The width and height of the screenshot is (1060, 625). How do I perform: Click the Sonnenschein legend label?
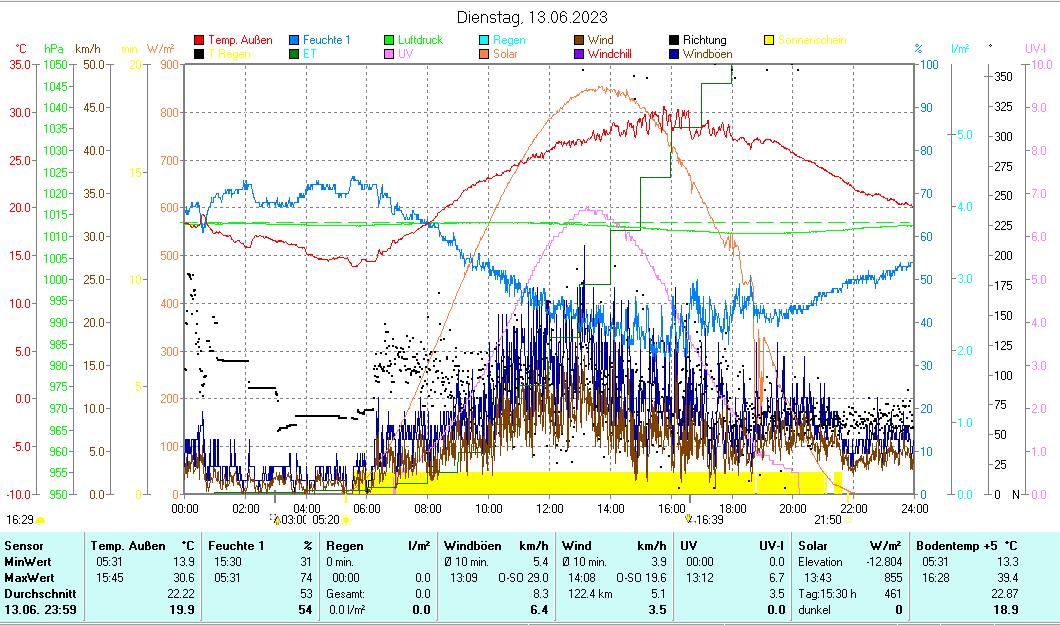point(811,40)
